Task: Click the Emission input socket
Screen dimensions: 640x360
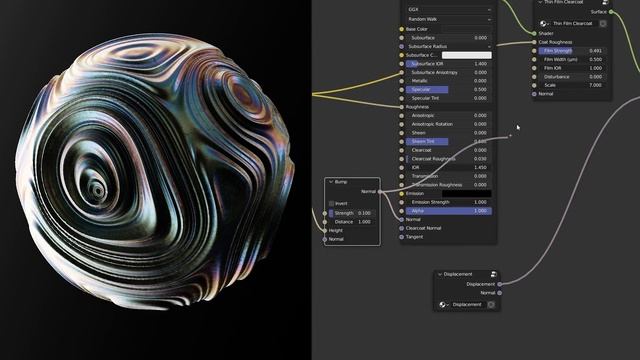Action: click(x=402, y=193)
